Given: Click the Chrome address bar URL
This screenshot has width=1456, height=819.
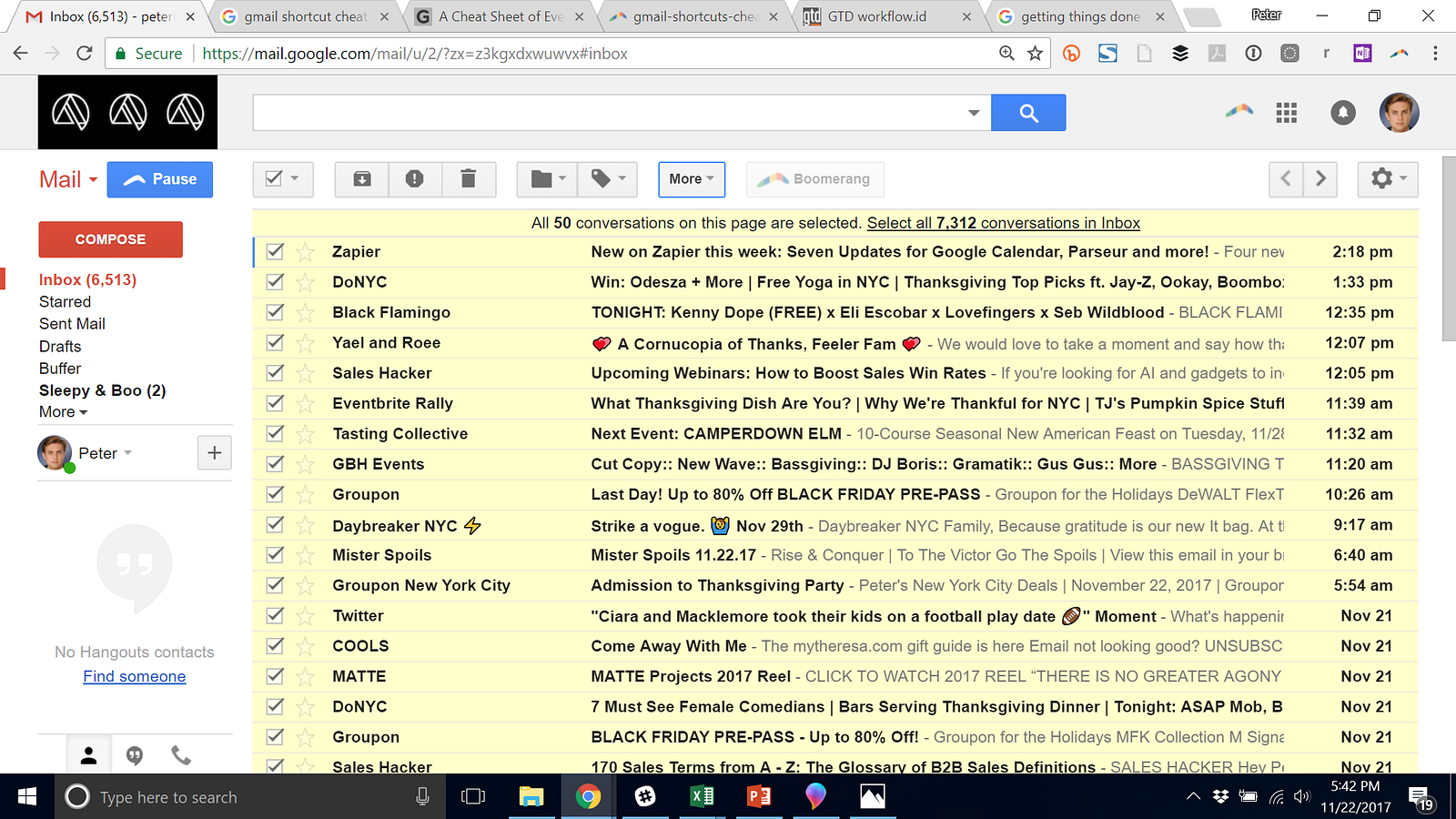Looking at the screenshot, I should click(x=415, y=54).
